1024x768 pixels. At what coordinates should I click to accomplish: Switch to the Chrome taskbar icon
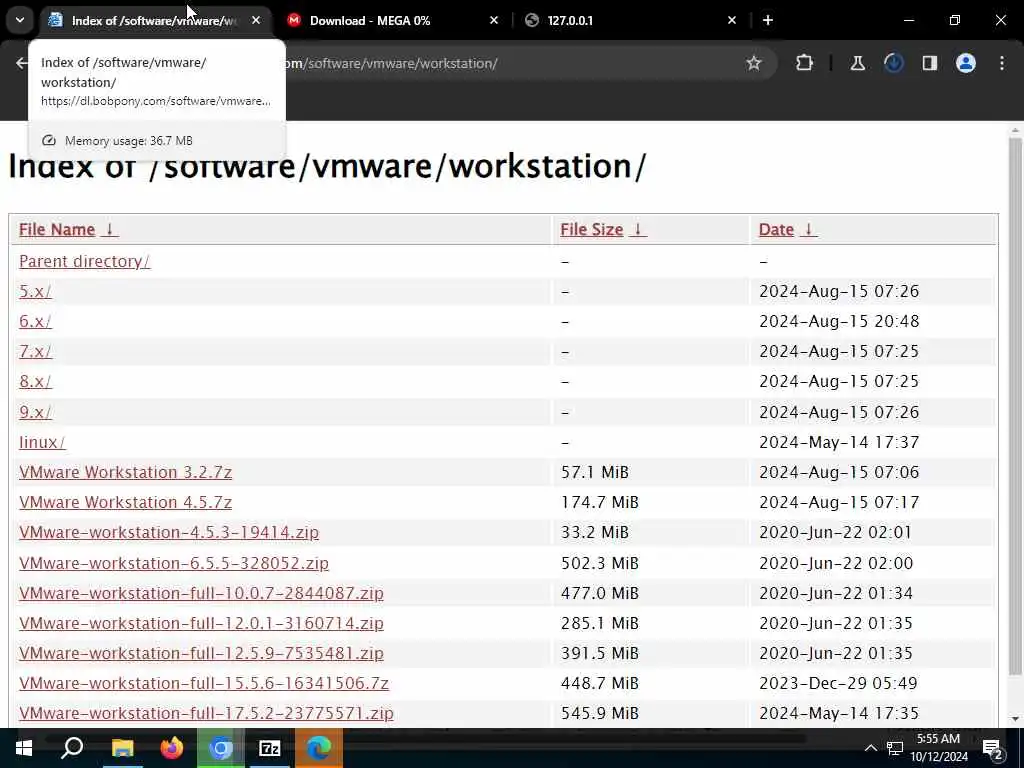click(221, 748)
